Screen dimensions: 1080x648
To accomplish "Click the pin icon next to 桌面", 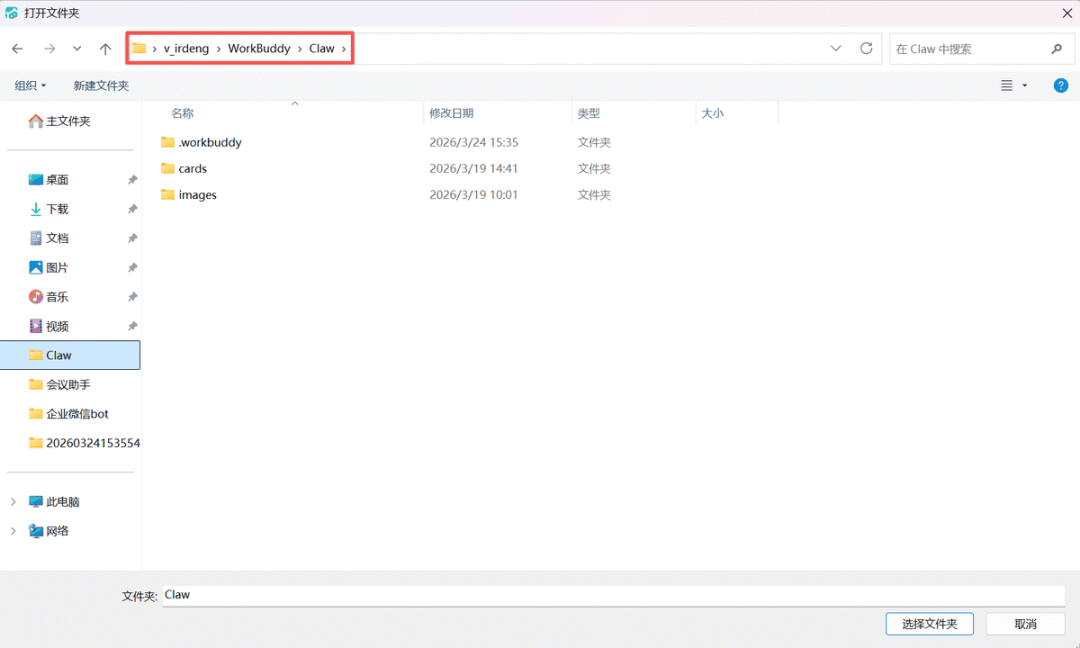I will pos(132,180).
